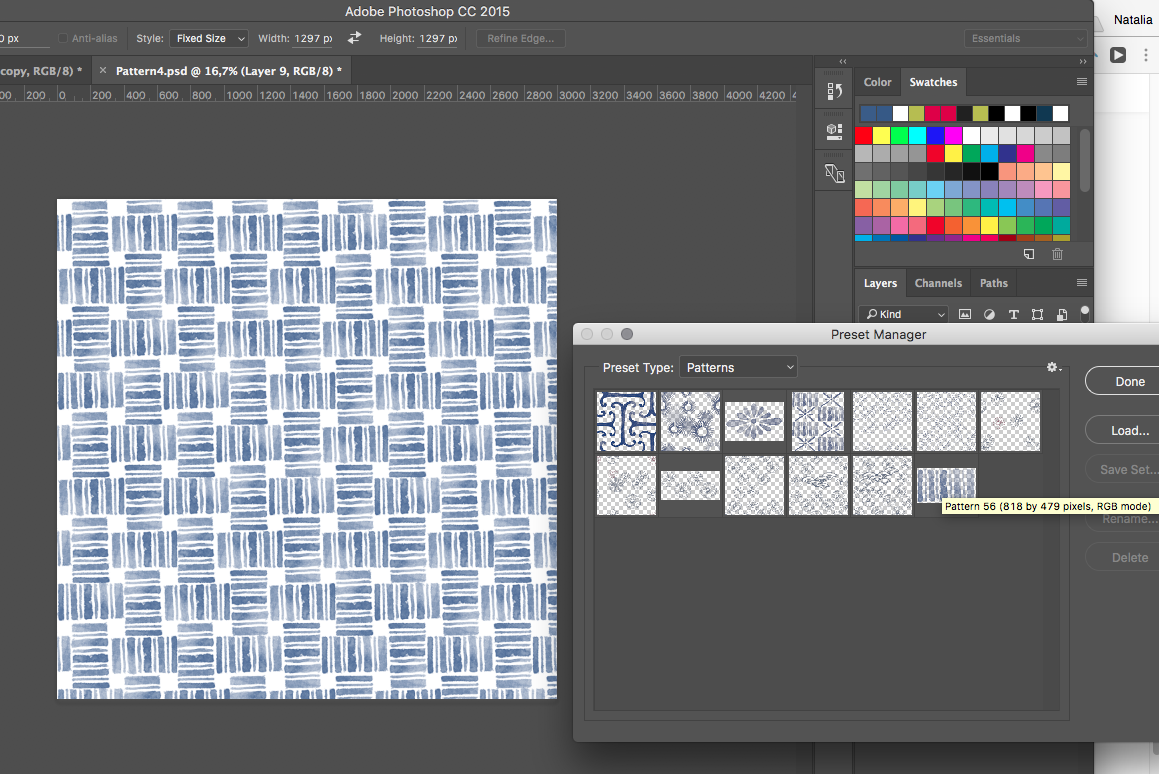
Task: Switch to the Color panel tab
Action: (x=877, y=82)
